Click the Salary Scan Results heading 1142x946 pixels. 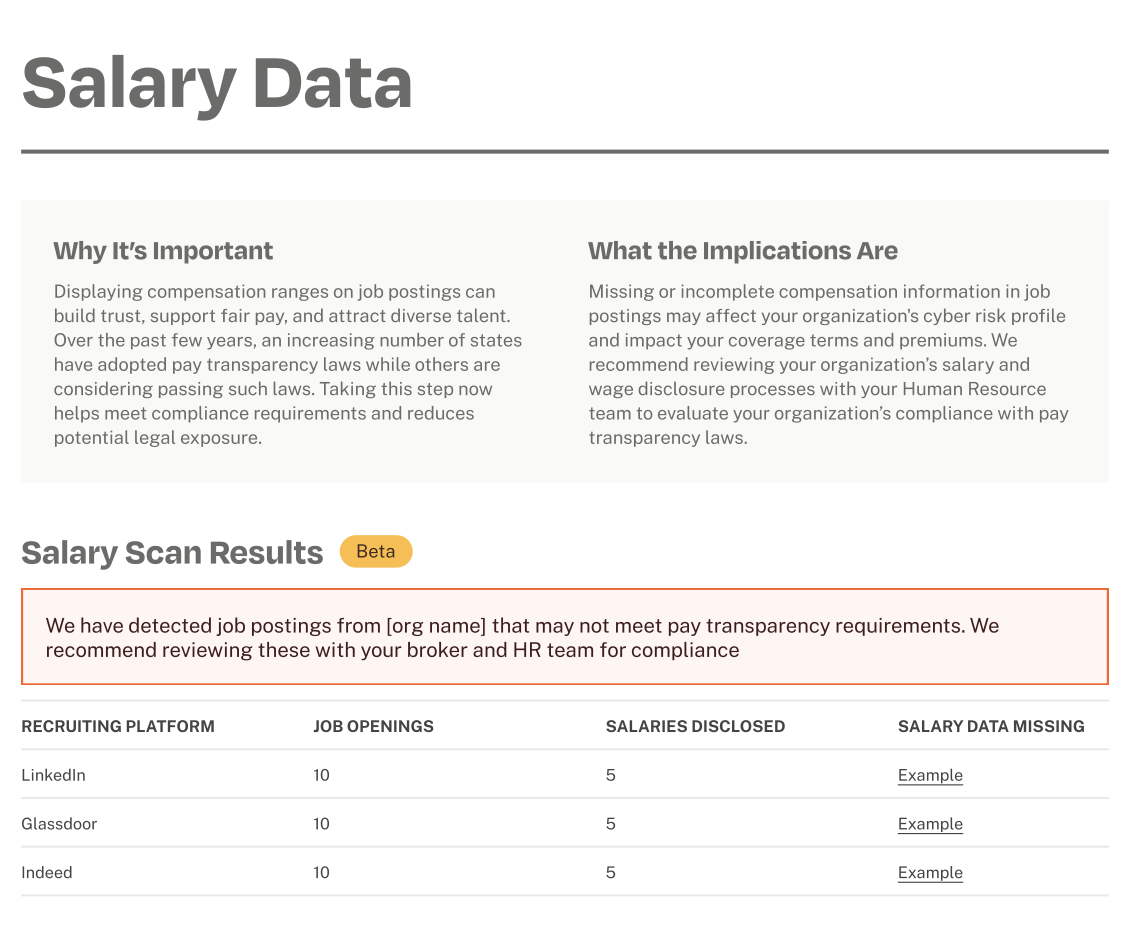point(172,553)
